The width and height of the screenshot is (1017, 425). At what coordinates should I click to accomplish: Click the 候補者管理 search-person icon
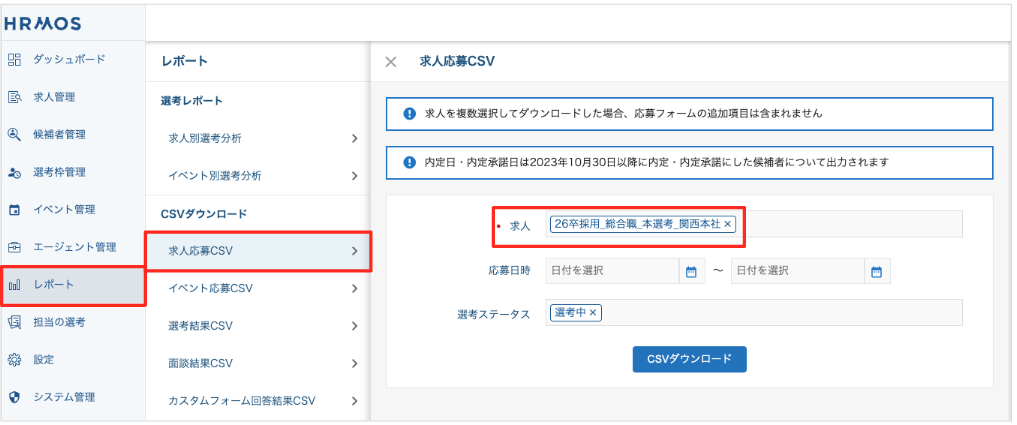click(x=14, y=134)
